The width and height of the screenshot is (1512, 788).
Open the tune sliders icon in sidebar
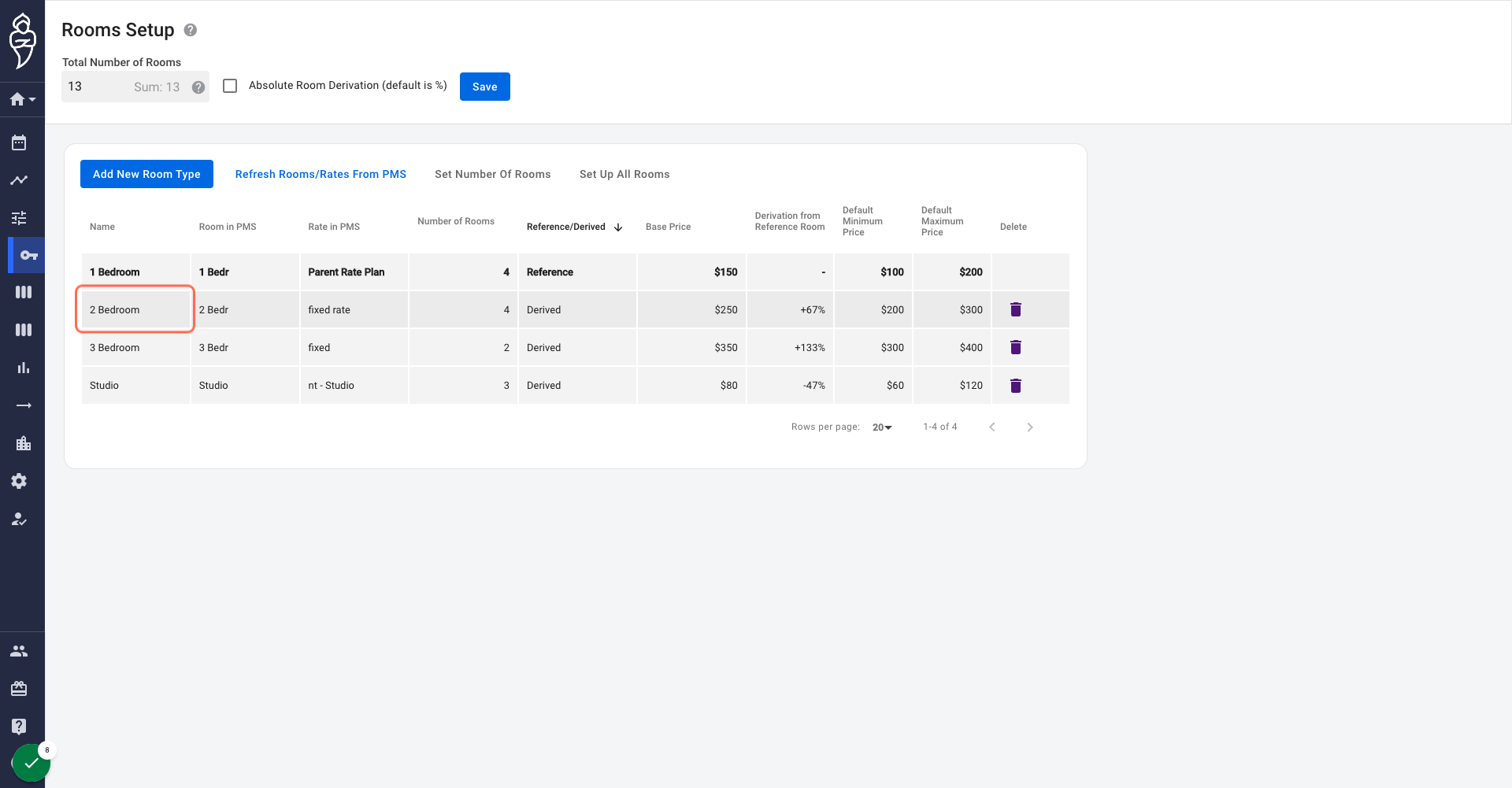tap(19, 218)
